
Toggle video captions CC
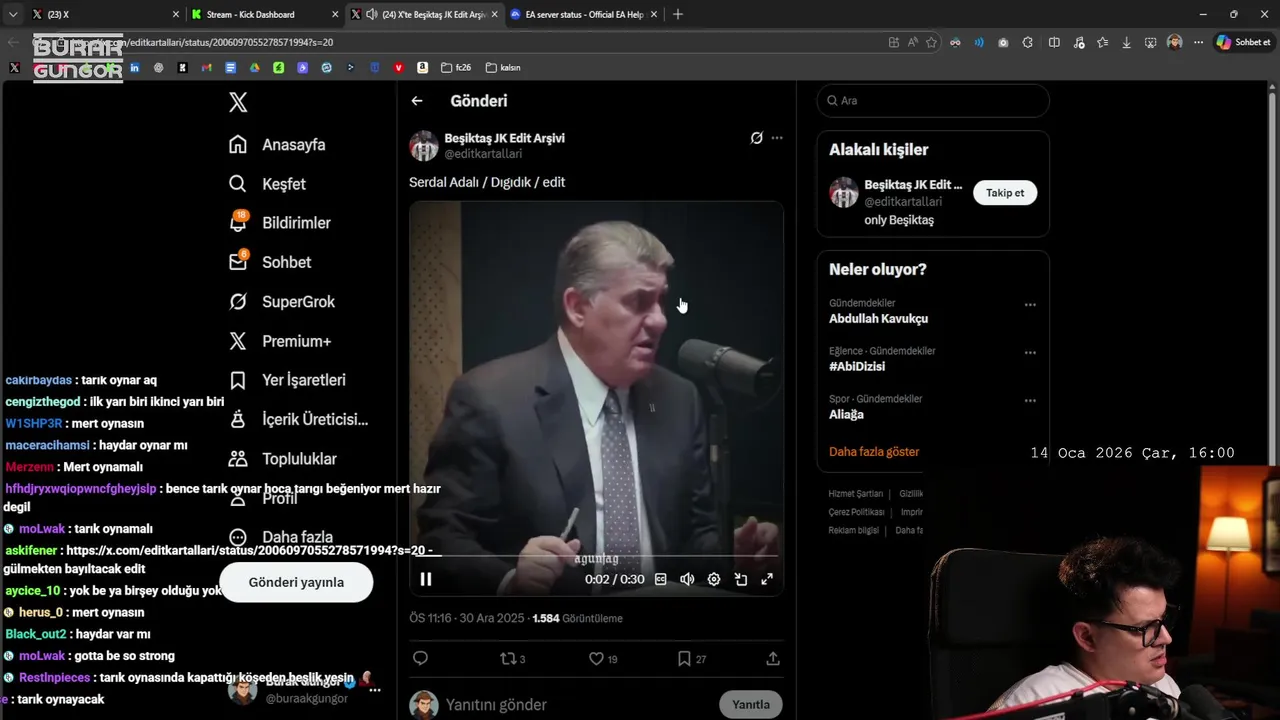pyautogui.click(x=661, y=579)
